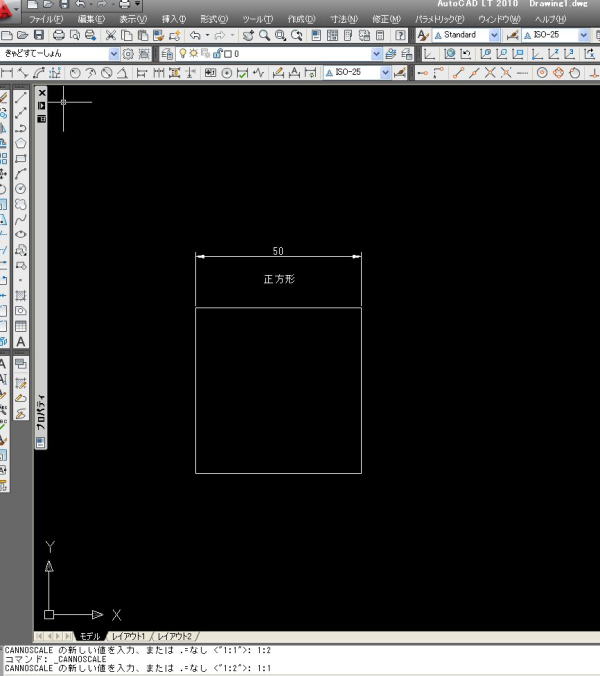Screen dimensions: 600x676
Task: Select the Multiline Text 'A' tool
Action: click(x=21, y=341)
